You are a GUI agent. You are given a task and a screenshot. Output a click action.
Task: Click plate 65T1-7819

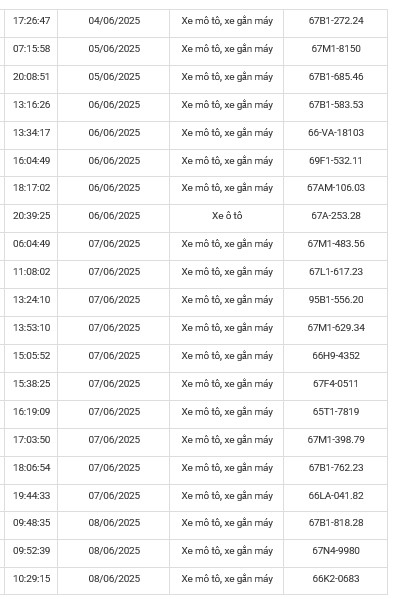click(336, 411)
